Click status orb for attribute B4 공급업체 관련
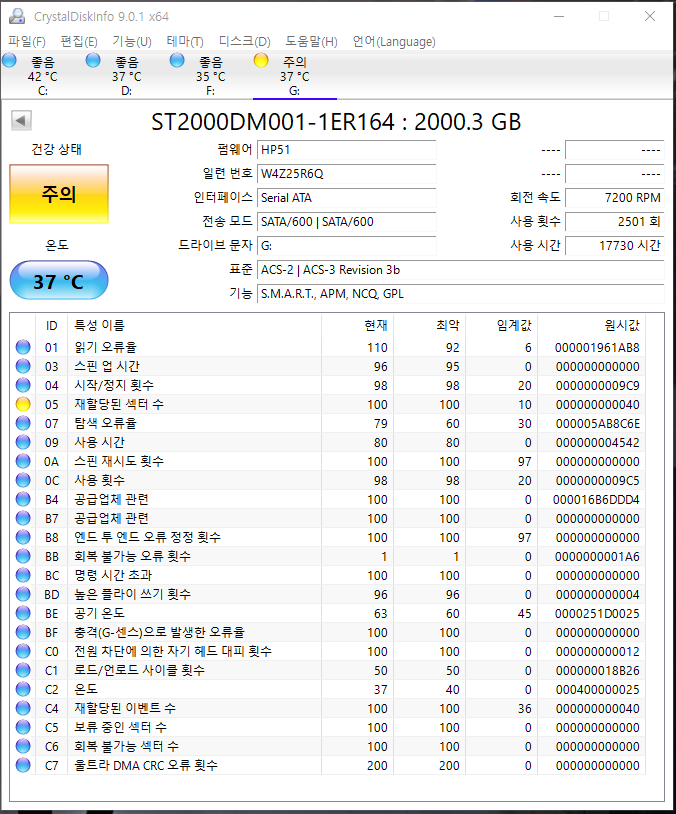 (x=23, y=499)
